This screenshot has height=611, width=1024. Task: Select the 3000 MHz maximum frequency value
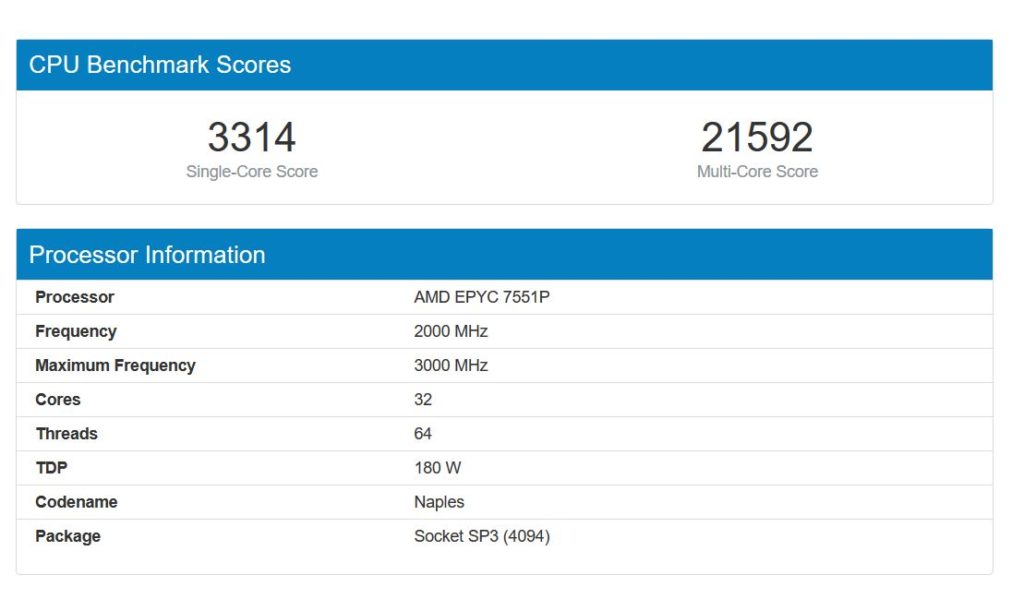pos(451,366)
